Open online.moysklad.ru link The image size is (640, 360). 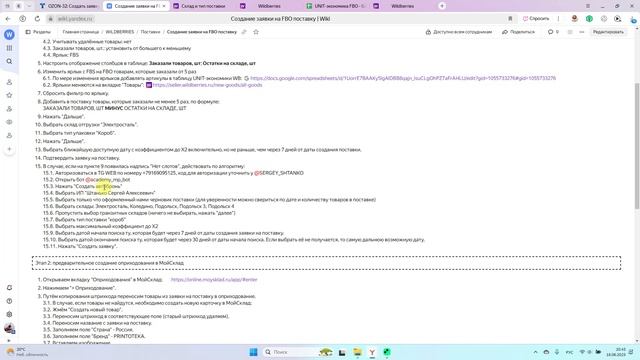click(x=214, y=280)
